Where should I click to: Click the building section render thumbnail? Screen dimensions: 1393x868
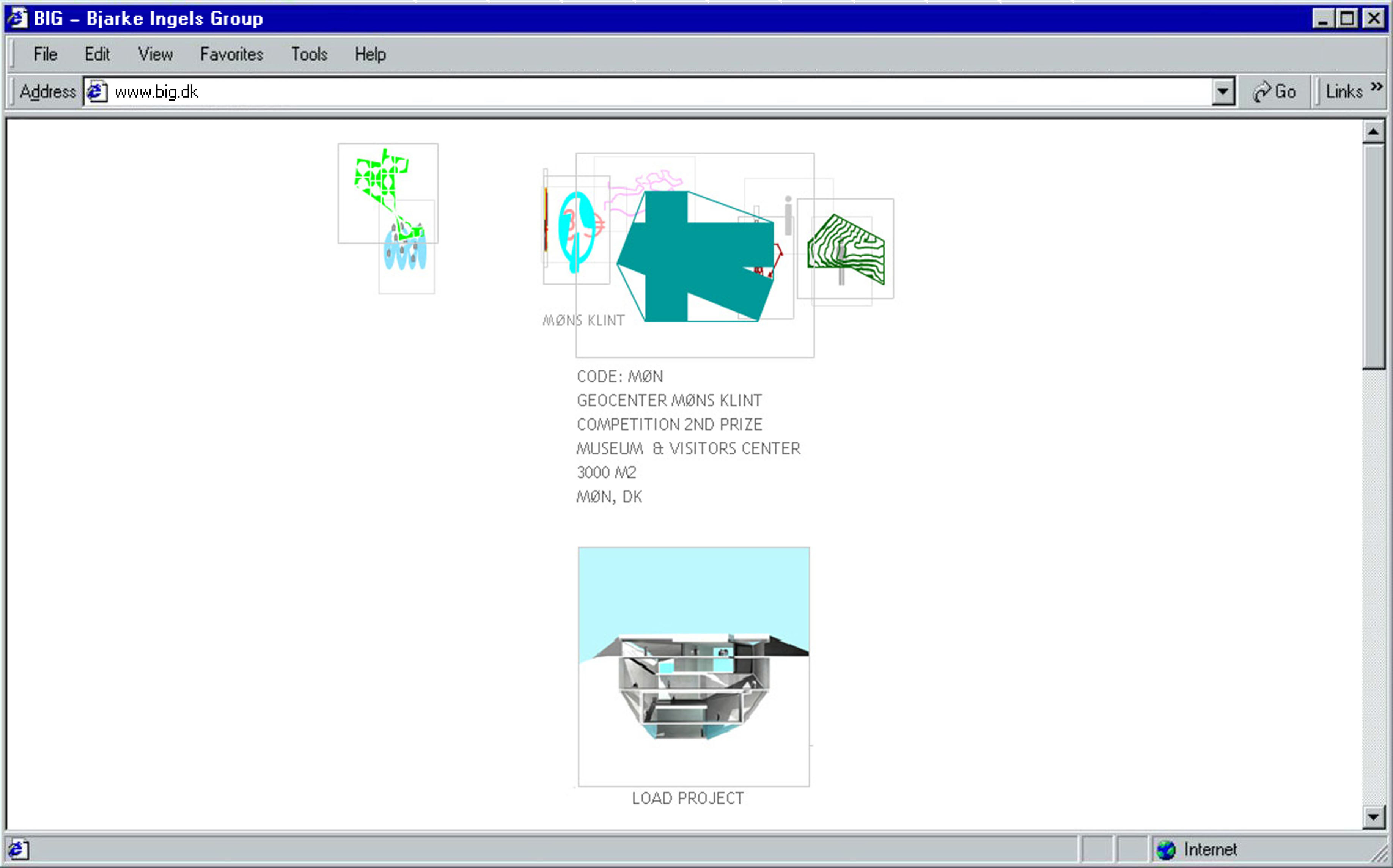coord(694,666)
